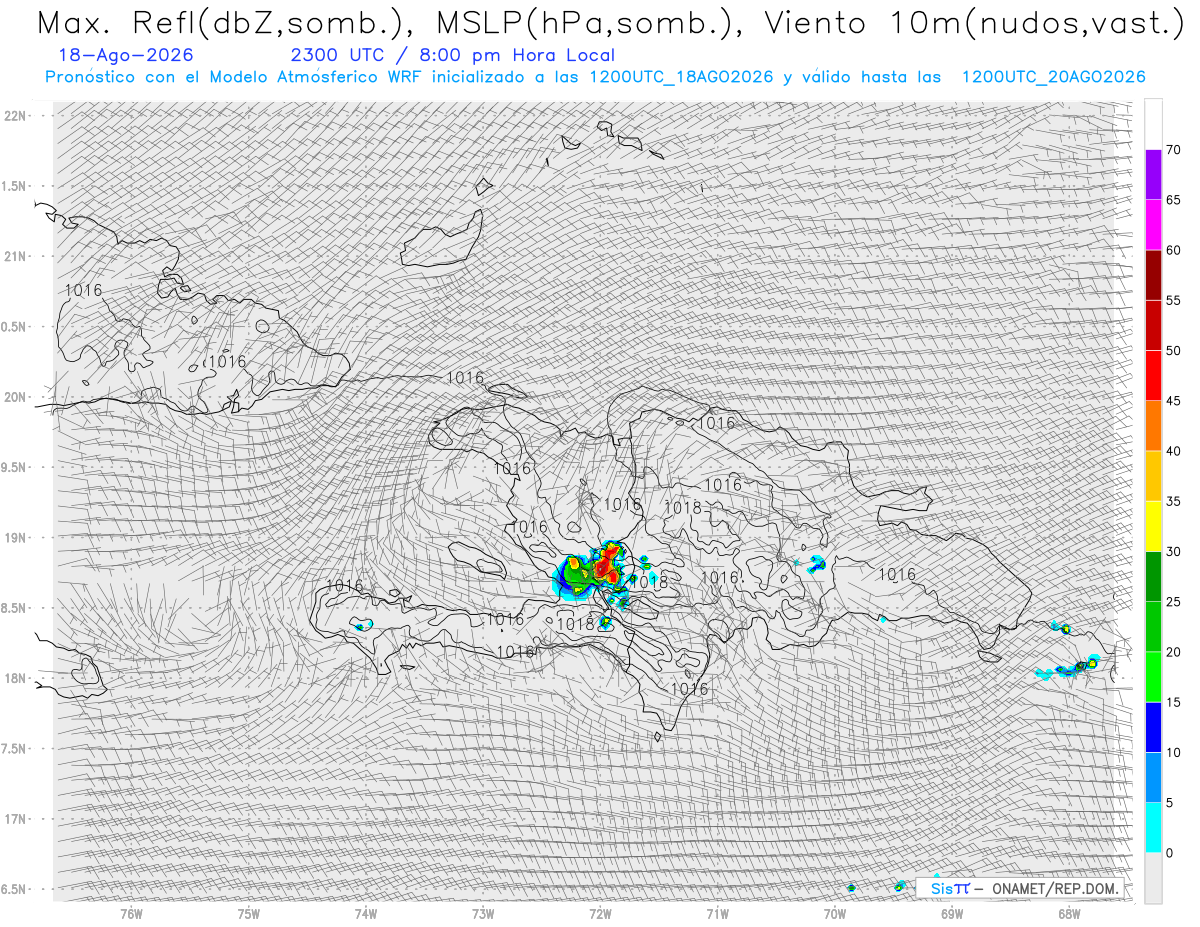Click the '70W' longitude axis label
This screenshot has width=1200, height=927.
click(834, 913)
